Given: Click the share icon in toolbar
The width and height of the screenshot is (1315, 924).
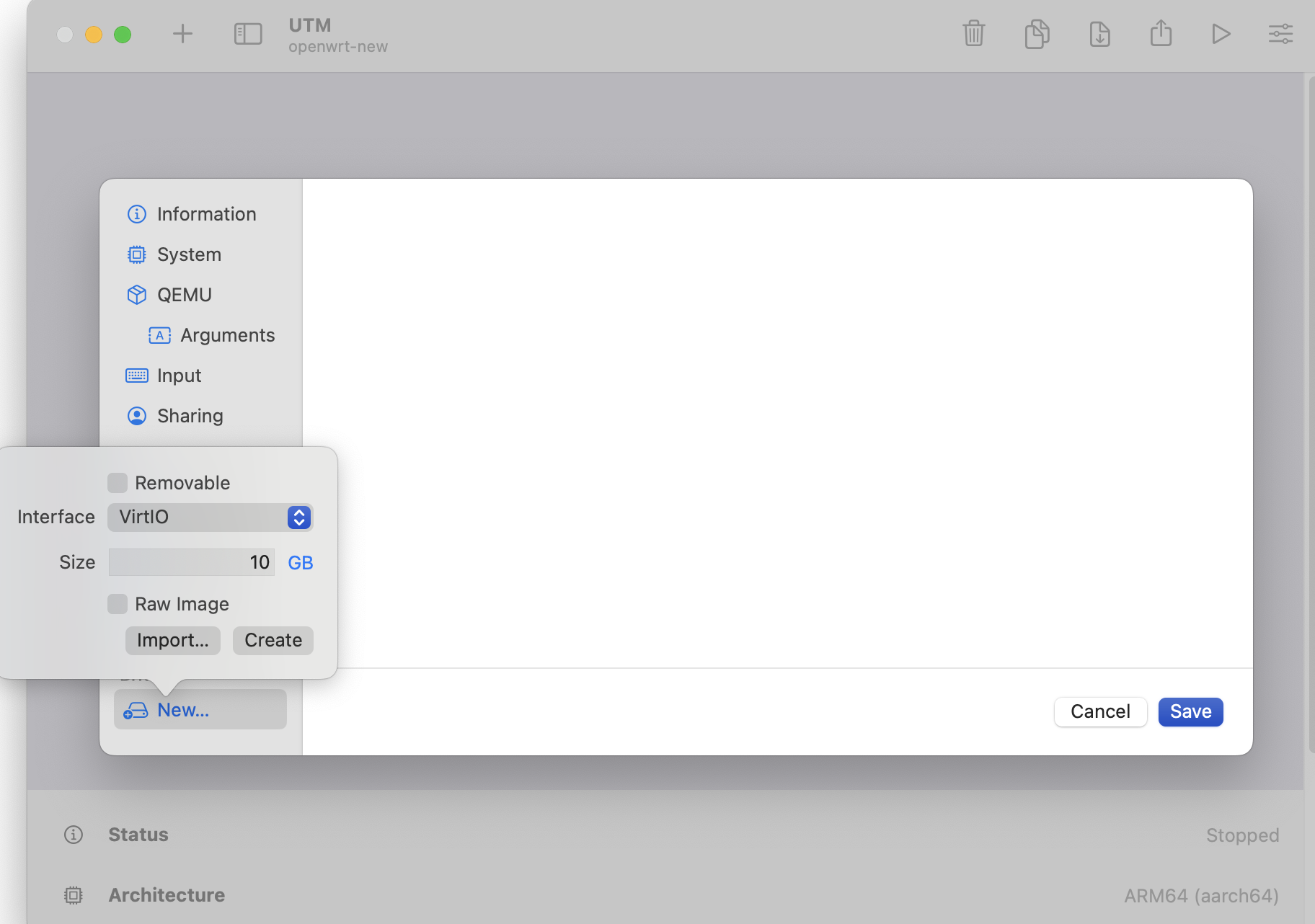Looking at the screenshot, I should click(1161, 33).
